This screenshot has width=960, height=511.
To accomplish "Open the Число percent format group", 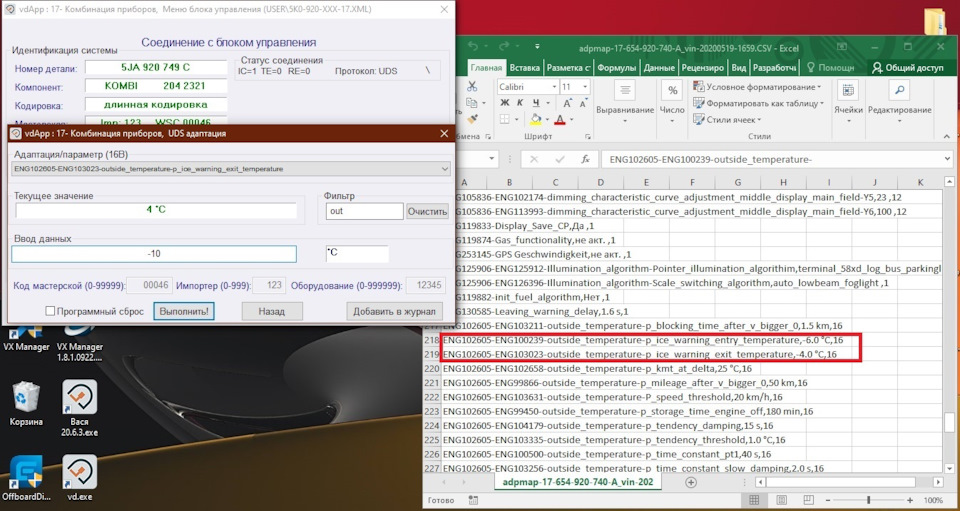I will [672, 91].
